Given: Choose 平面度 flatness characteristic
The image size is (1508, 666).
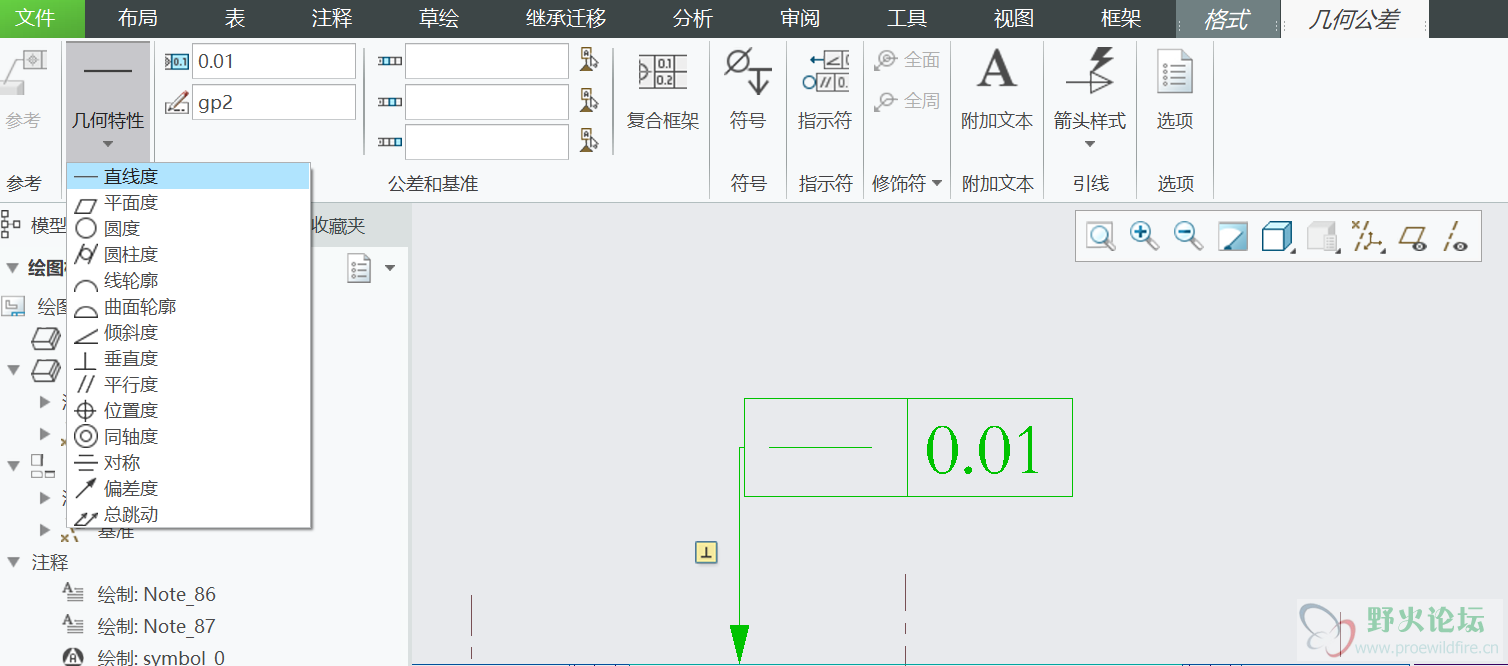Looking at the screenshot, I should click(188, 203).
